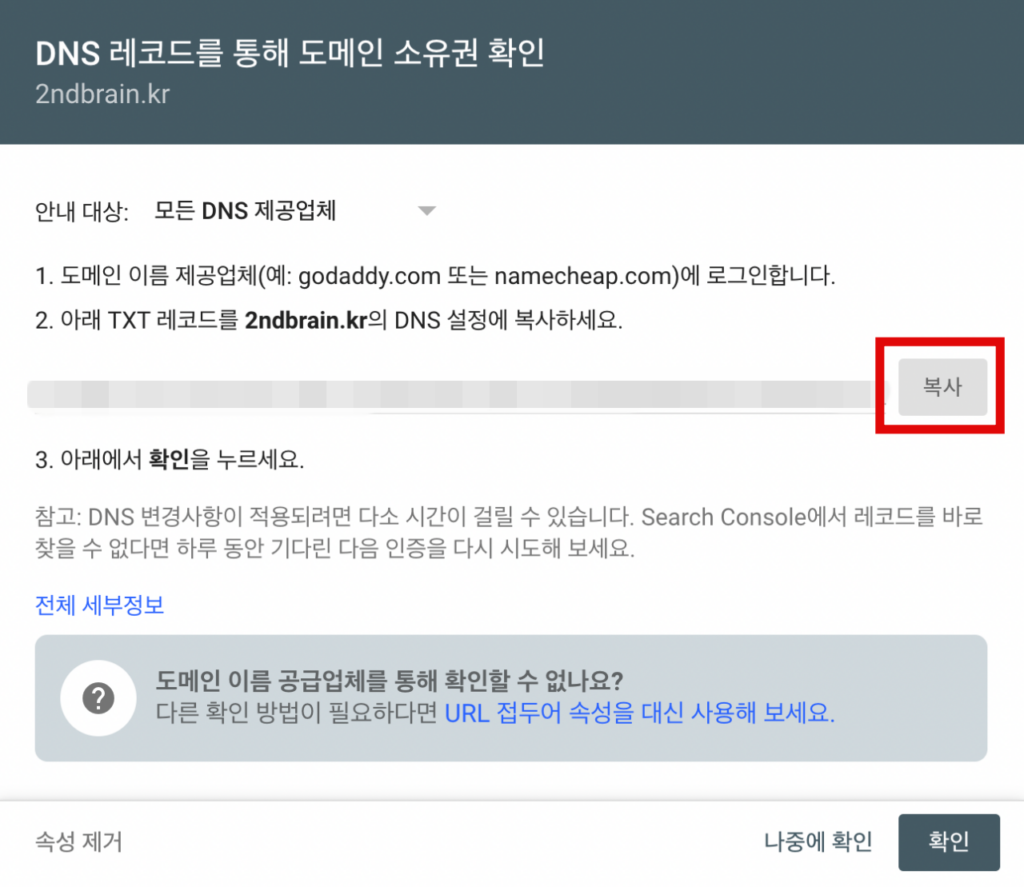Click bold 2ndbrain.kr in step two

point(306,320)
